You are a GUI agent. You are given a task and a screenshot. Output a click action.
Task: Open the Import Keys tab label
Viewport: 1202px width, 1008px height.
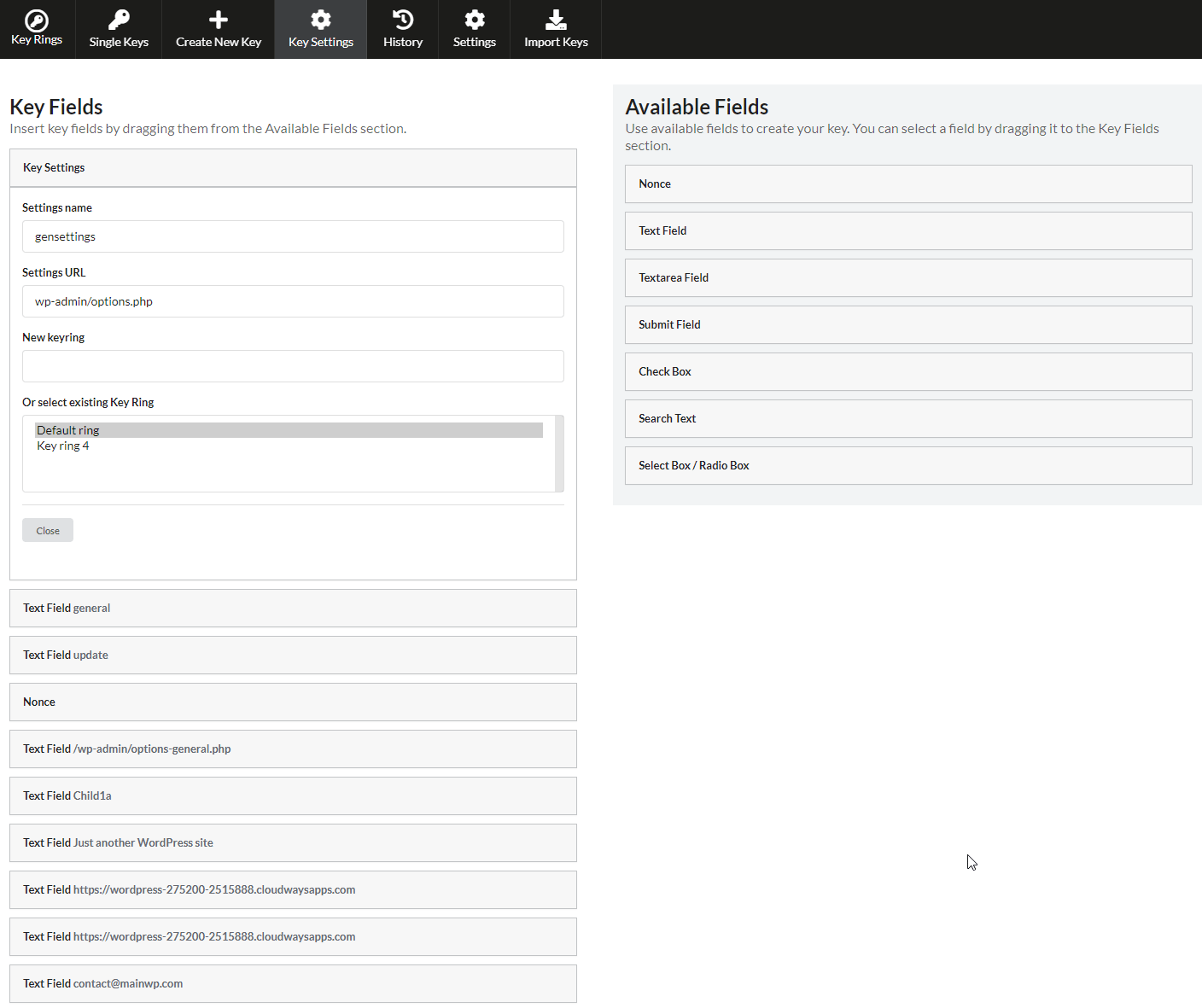[x=556, y=42]
